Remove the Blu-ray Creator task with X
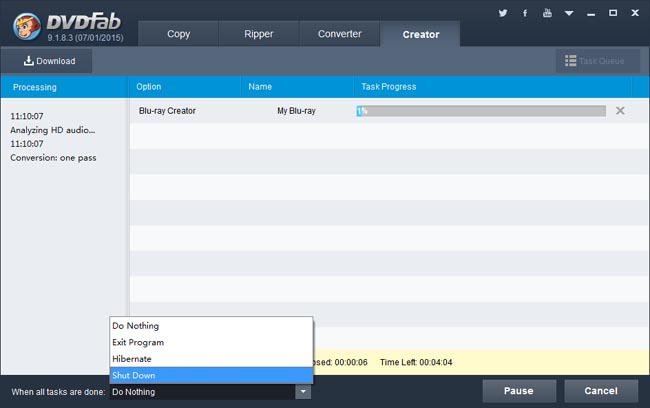 tap(620, 110)
